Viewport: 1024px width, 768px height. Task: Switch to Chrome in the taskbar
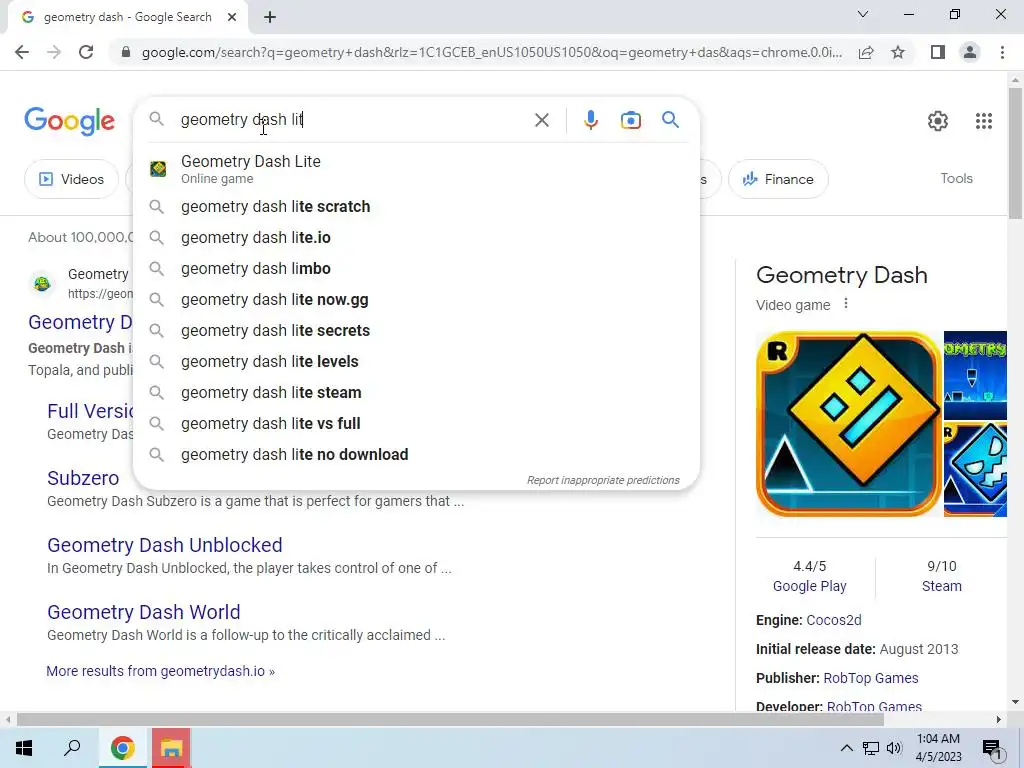click(x=122, y=748)
